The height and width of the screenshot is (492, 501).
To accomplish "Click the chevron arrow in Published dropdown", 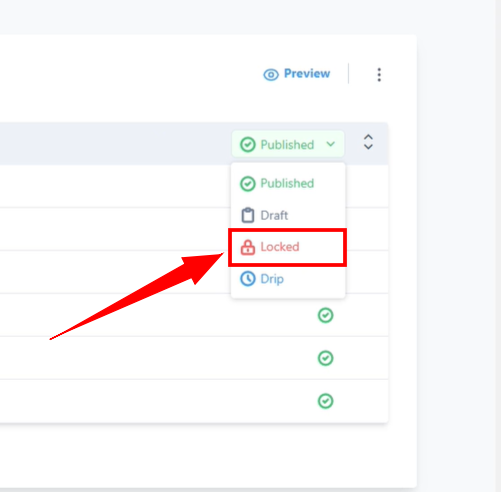I will click(x=331, y=144).
